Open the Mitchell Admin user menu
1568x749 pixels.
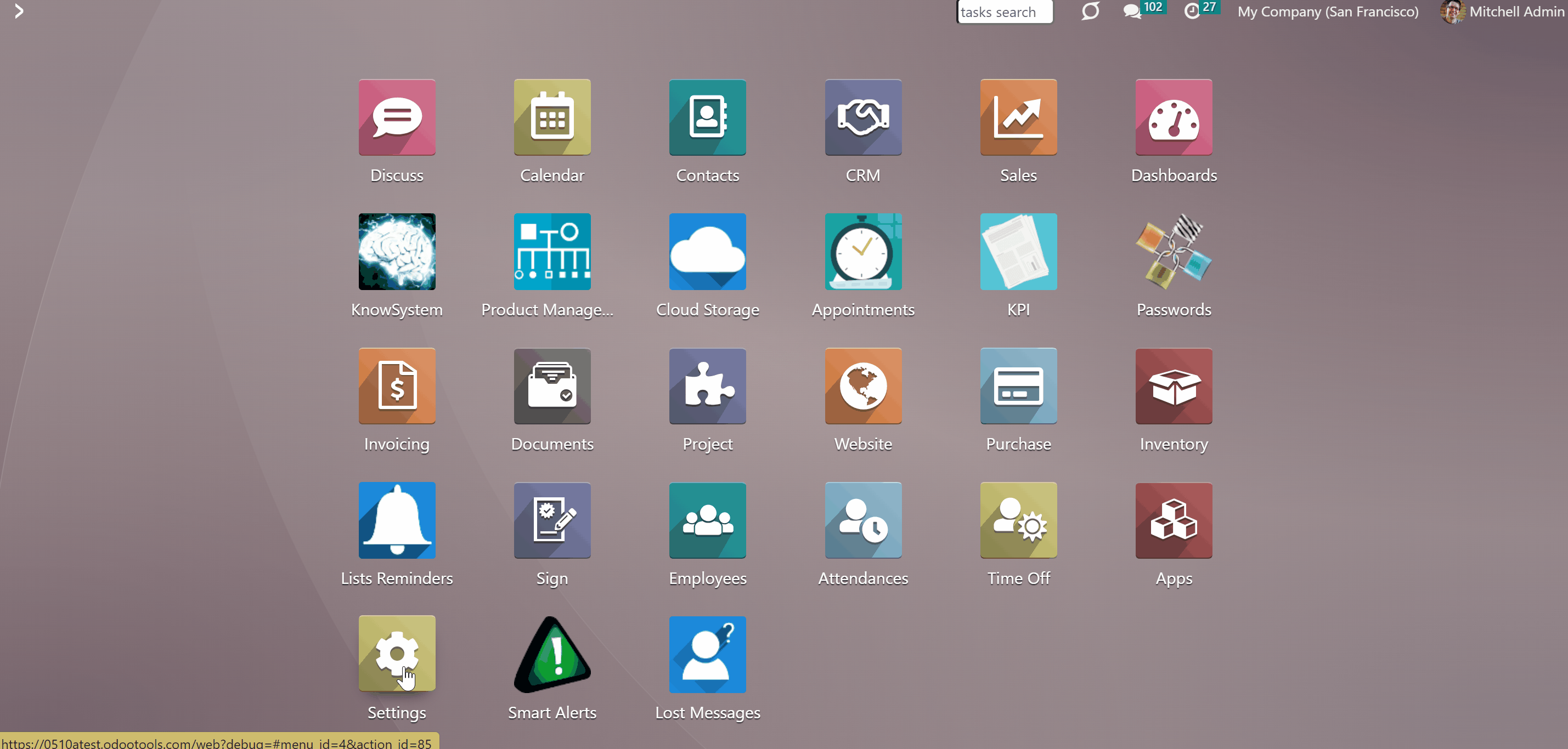tap(1503, 12)
